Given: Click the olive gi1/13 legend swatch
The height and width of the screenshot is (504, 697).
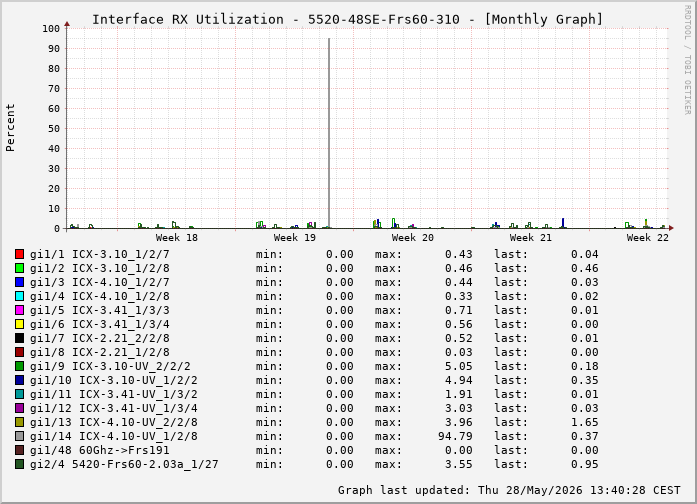Looking at the screenshot, I should (19, 422).
